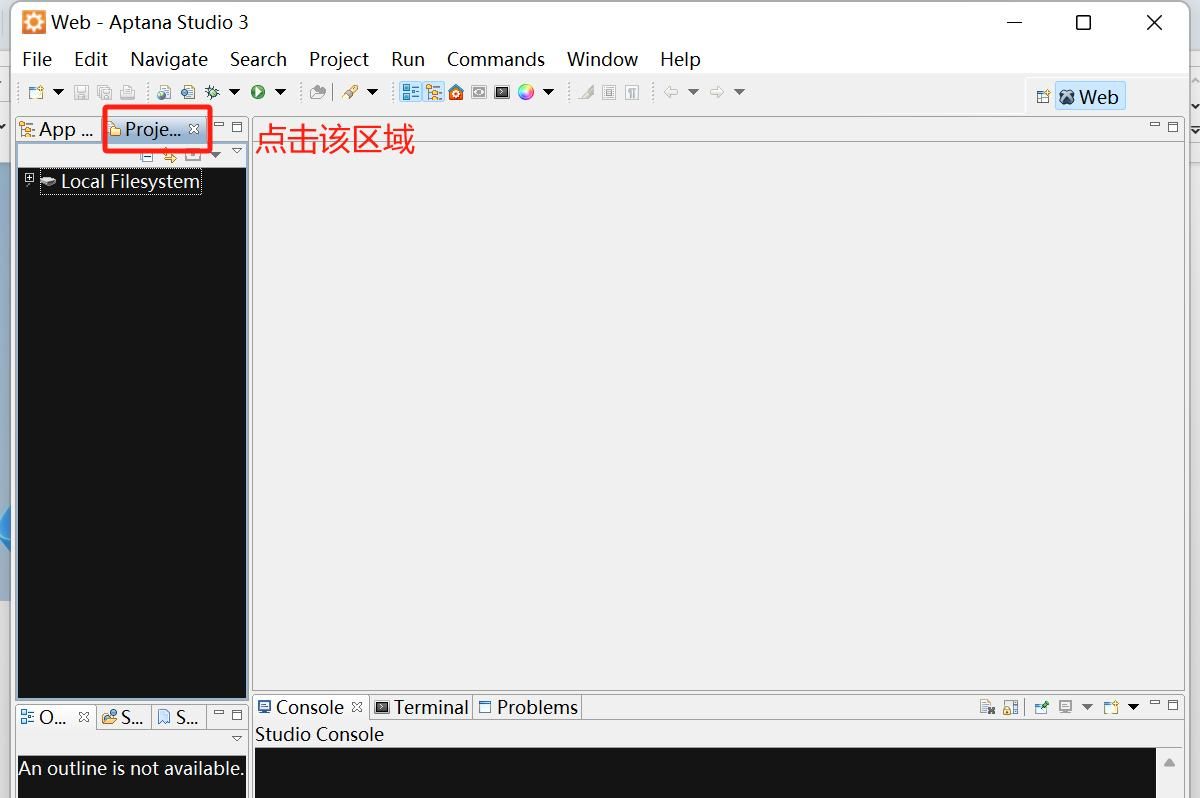
Task: Select the orange home icon in toolbar
Action: point(455,91)
